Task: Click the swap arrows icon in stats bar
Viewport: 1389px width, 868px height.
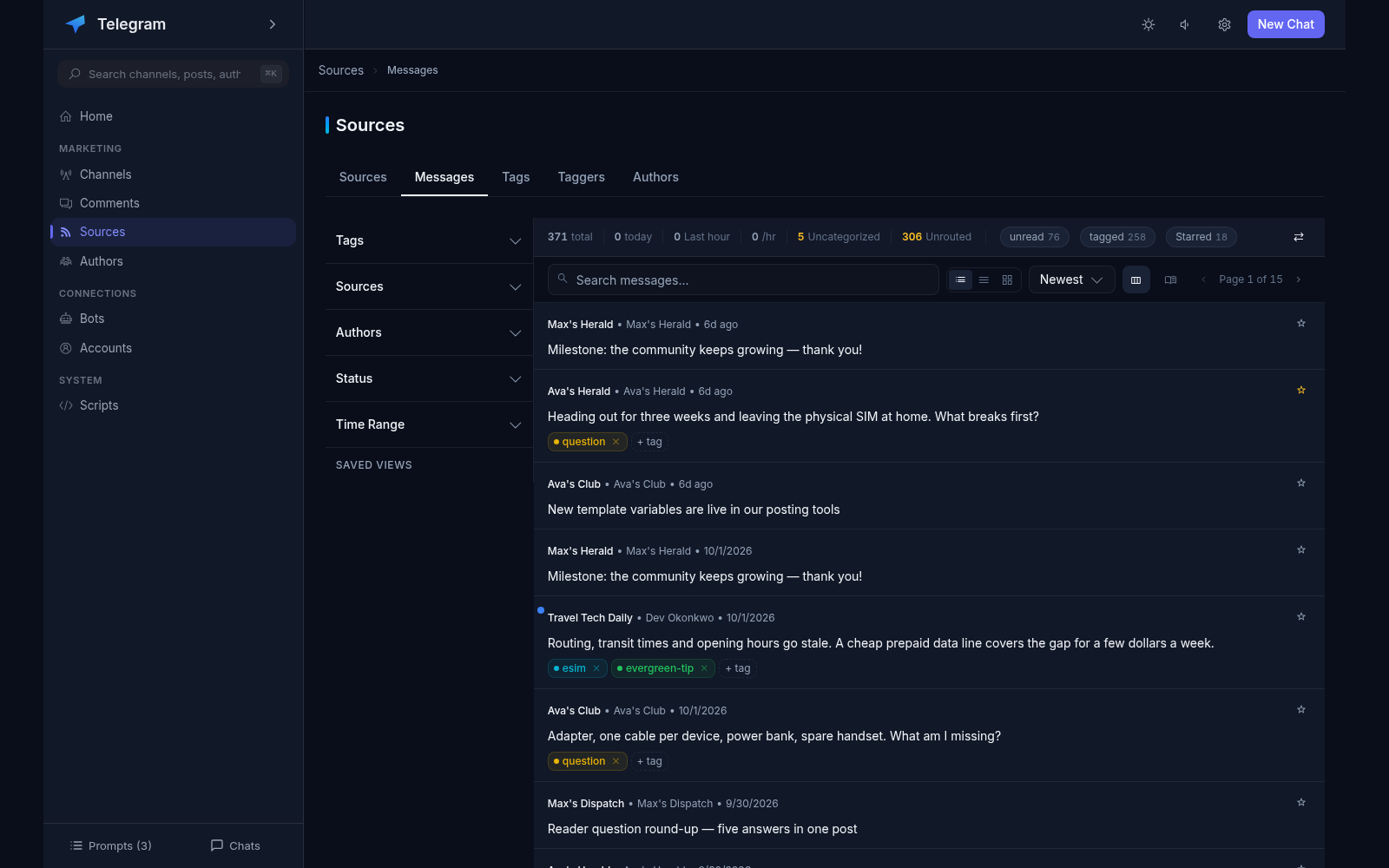Action: pos(1299,237)
